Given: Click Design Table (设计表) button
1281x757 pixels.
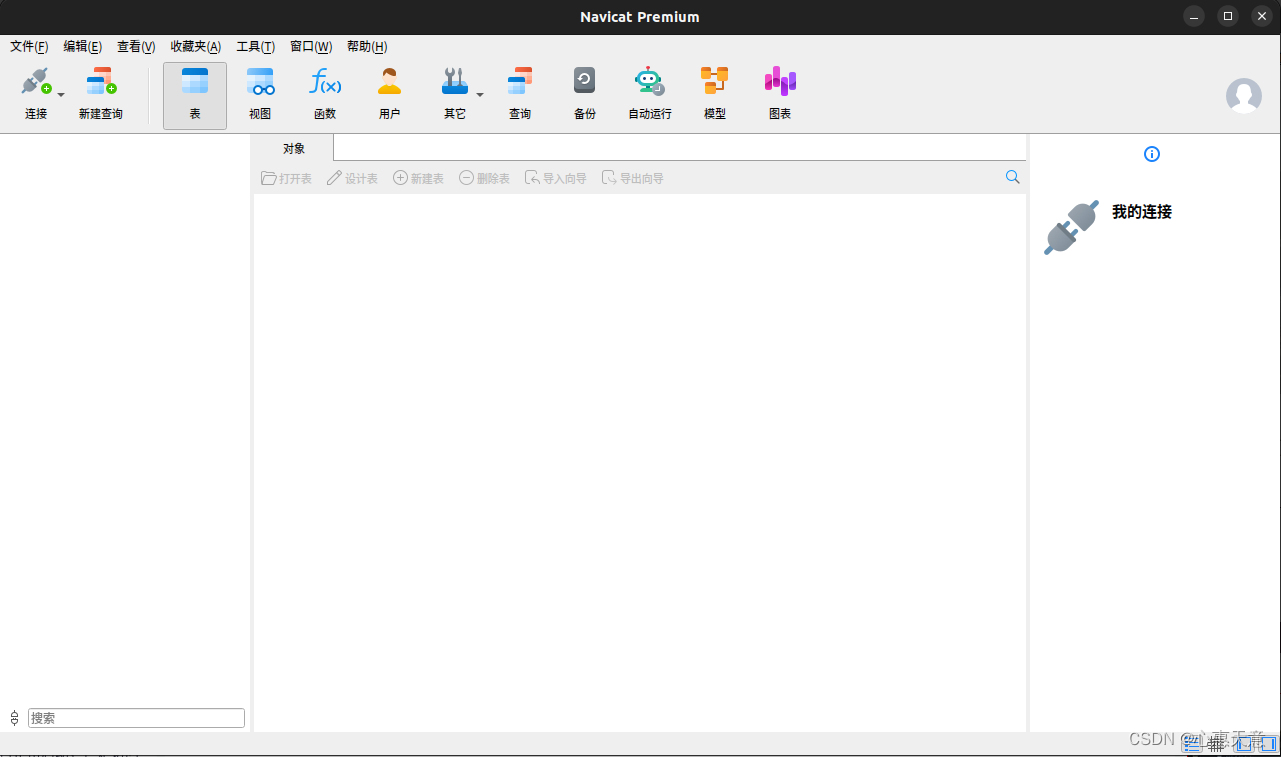Looking at the screenshot, I should coord(352,178).
